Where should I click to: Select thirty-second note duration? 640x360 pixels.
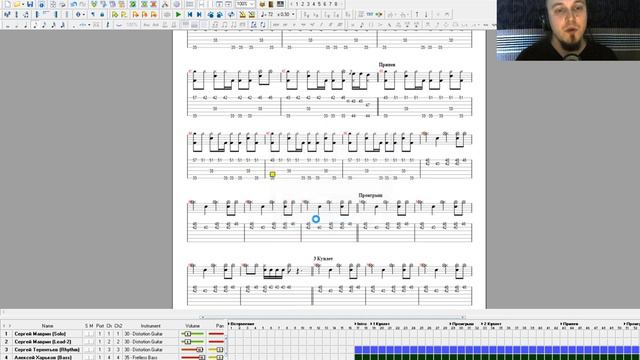click(x=53, y=25)
